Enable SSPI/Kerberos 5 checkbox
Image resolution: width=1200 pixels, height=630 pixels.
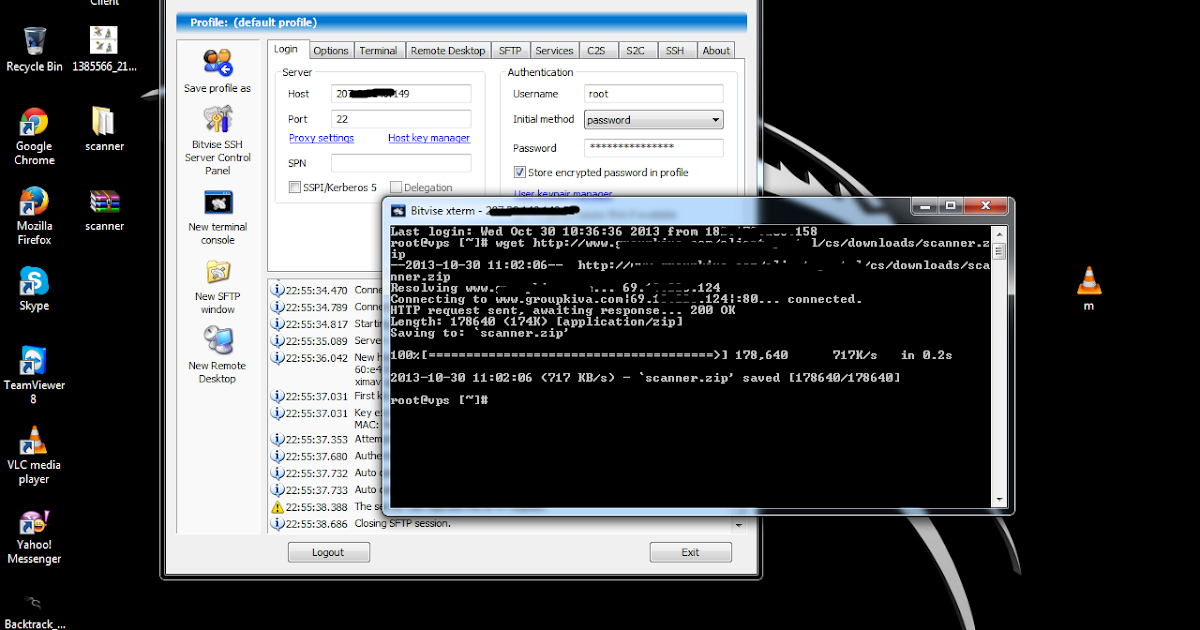tap(295, 187)
